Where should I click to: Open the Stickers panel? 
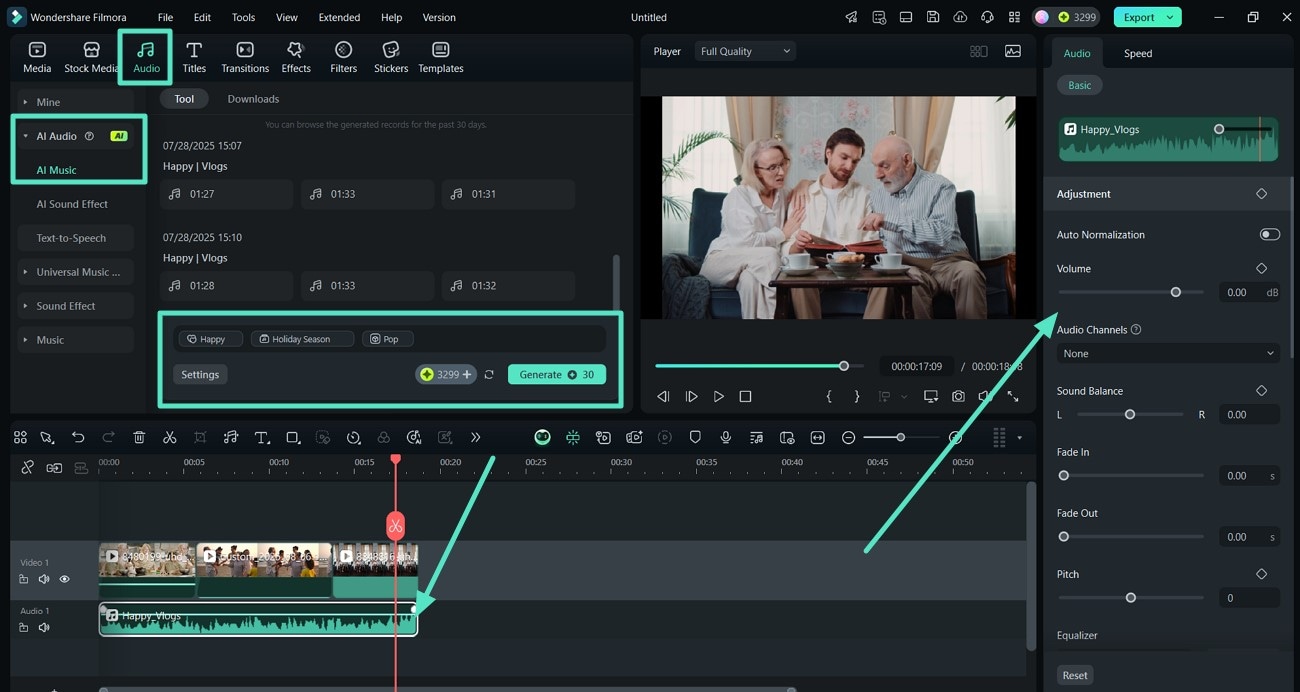[x=391, y=57]
